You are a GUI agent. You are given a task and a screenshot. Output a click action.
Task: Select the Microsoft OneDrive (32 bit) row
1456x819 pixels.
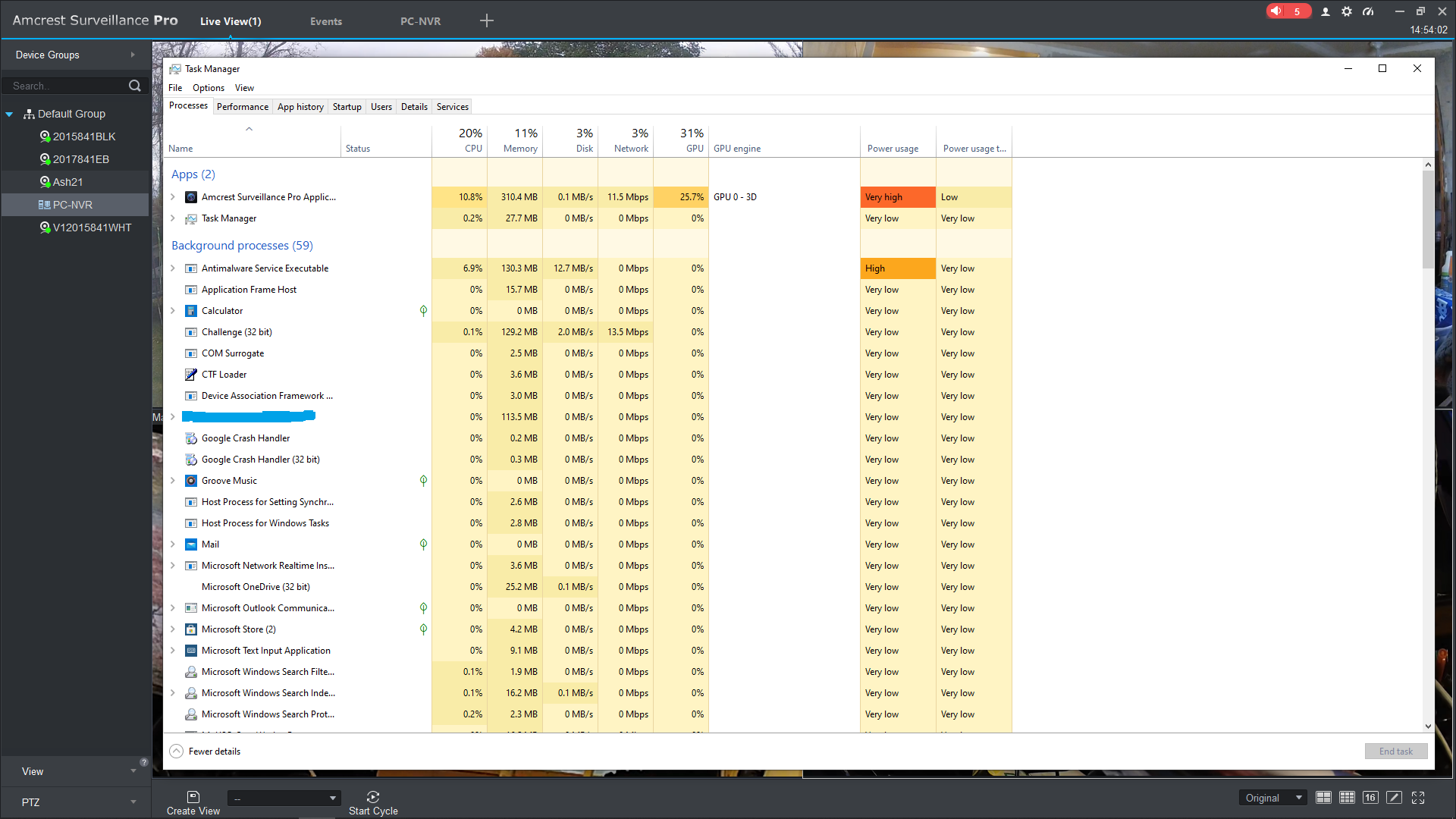tap(588, 587)
